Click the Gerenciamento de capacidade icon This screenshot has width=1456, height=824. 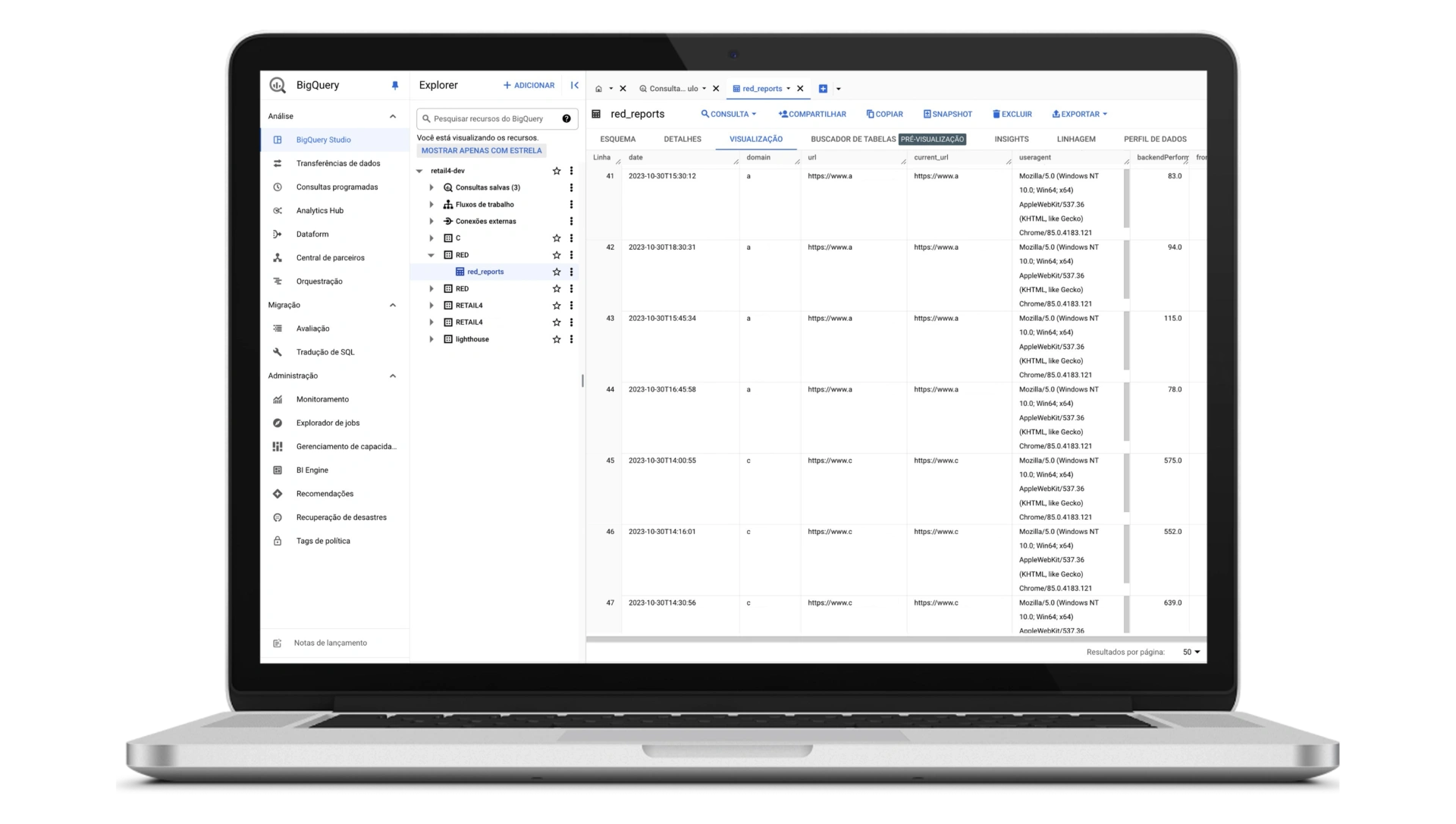tap(278, 446)
